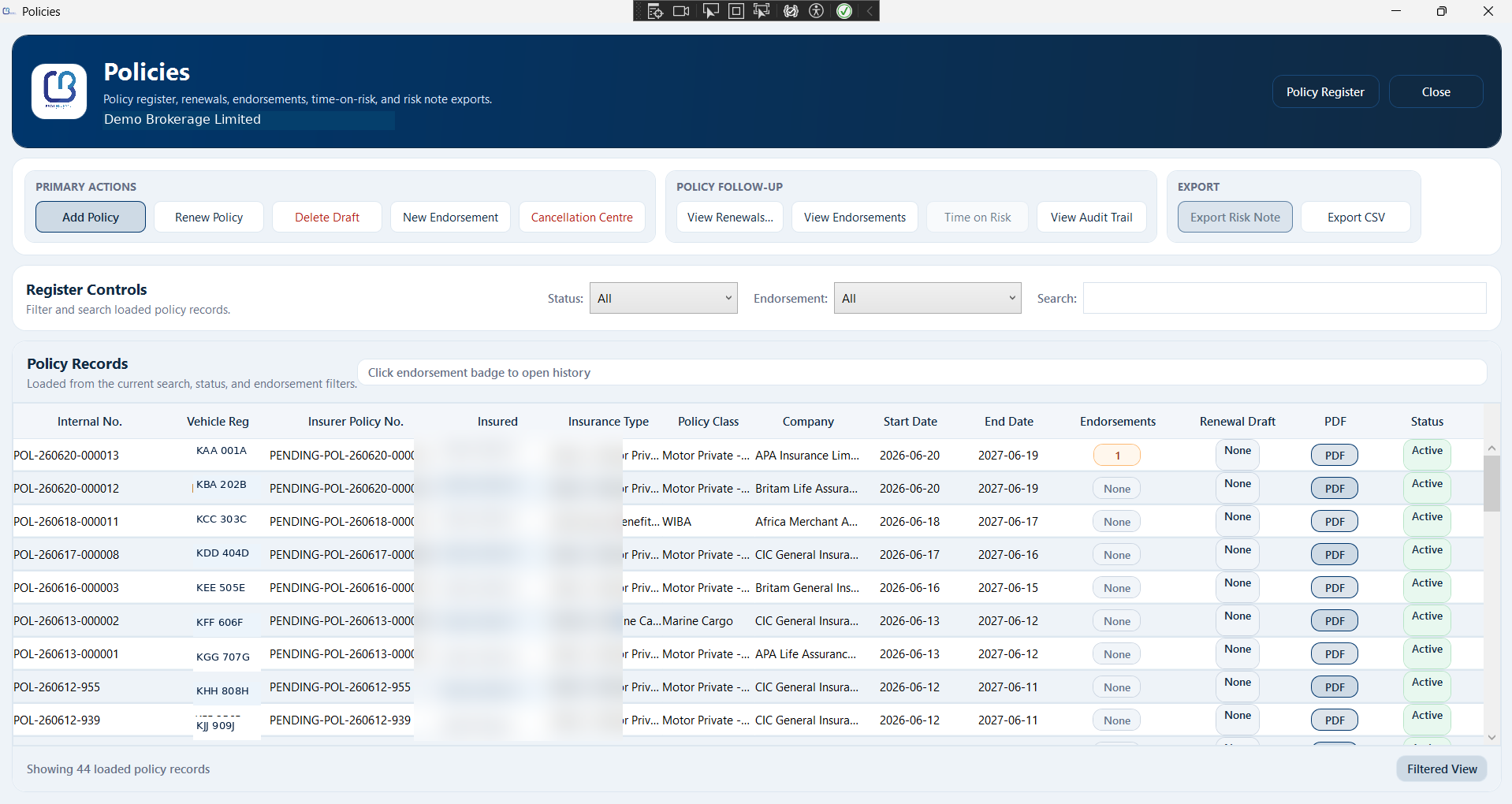The image size is (1512, 804).
Task: Select Marine Cargo policy class cell
Action: coord(698,621)
